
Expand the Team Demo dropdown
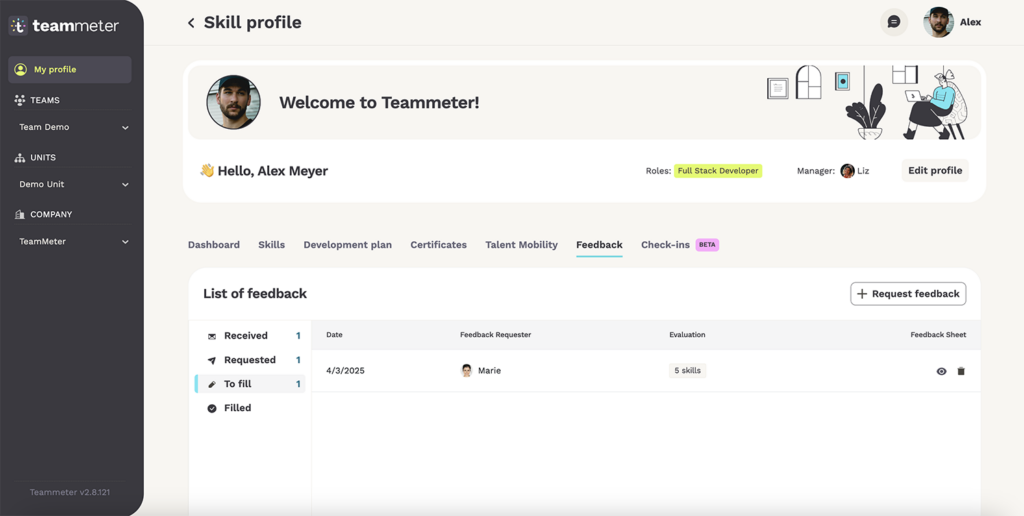(x=125, y=127)
